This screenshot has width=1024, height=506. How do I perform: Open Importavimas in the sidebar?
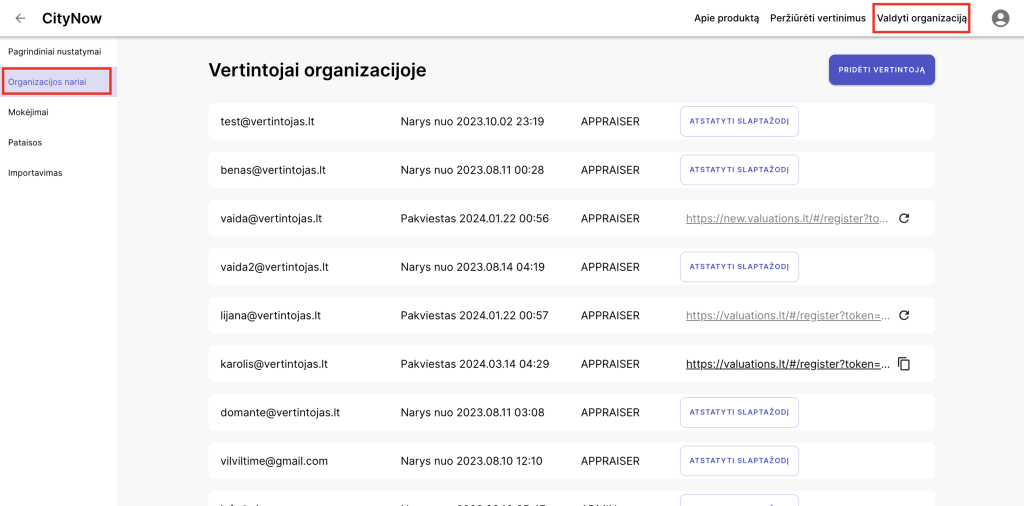[35, 173]
